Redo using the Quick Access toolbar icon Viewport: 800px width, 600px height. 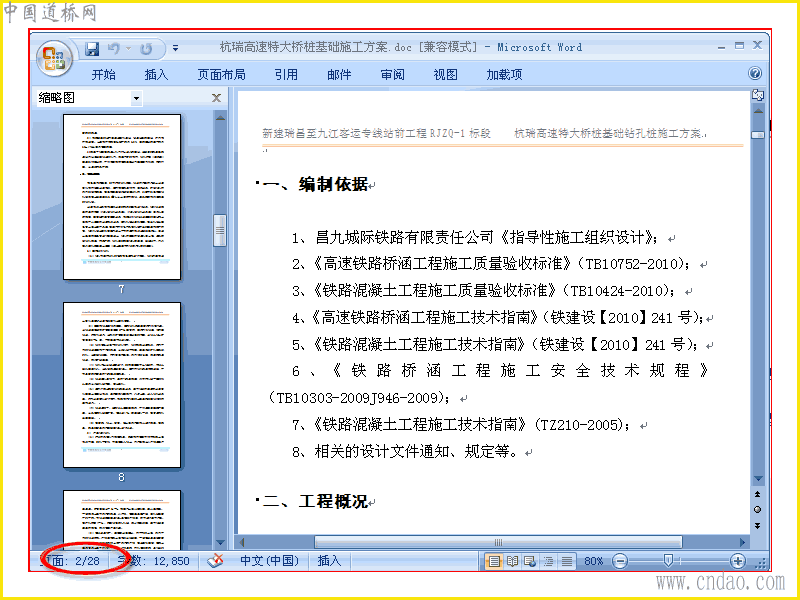146,48
